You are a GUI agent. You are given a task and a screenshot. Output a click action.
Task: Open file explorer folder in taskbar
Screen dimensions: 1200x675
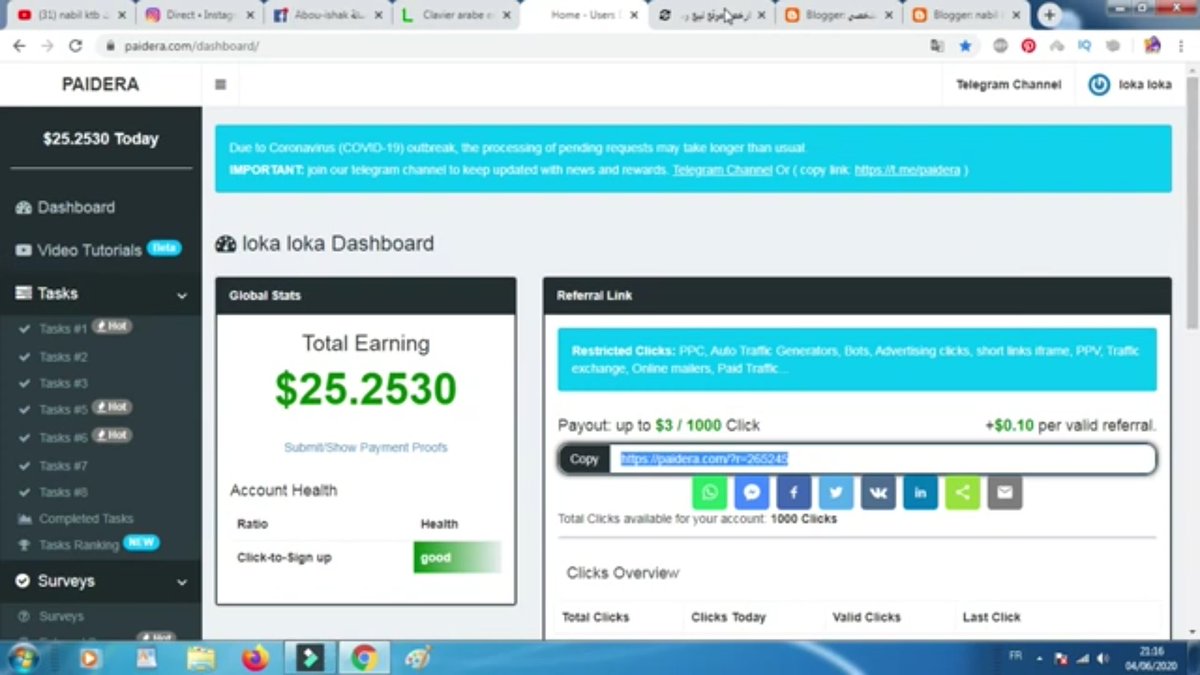point(201,658)
